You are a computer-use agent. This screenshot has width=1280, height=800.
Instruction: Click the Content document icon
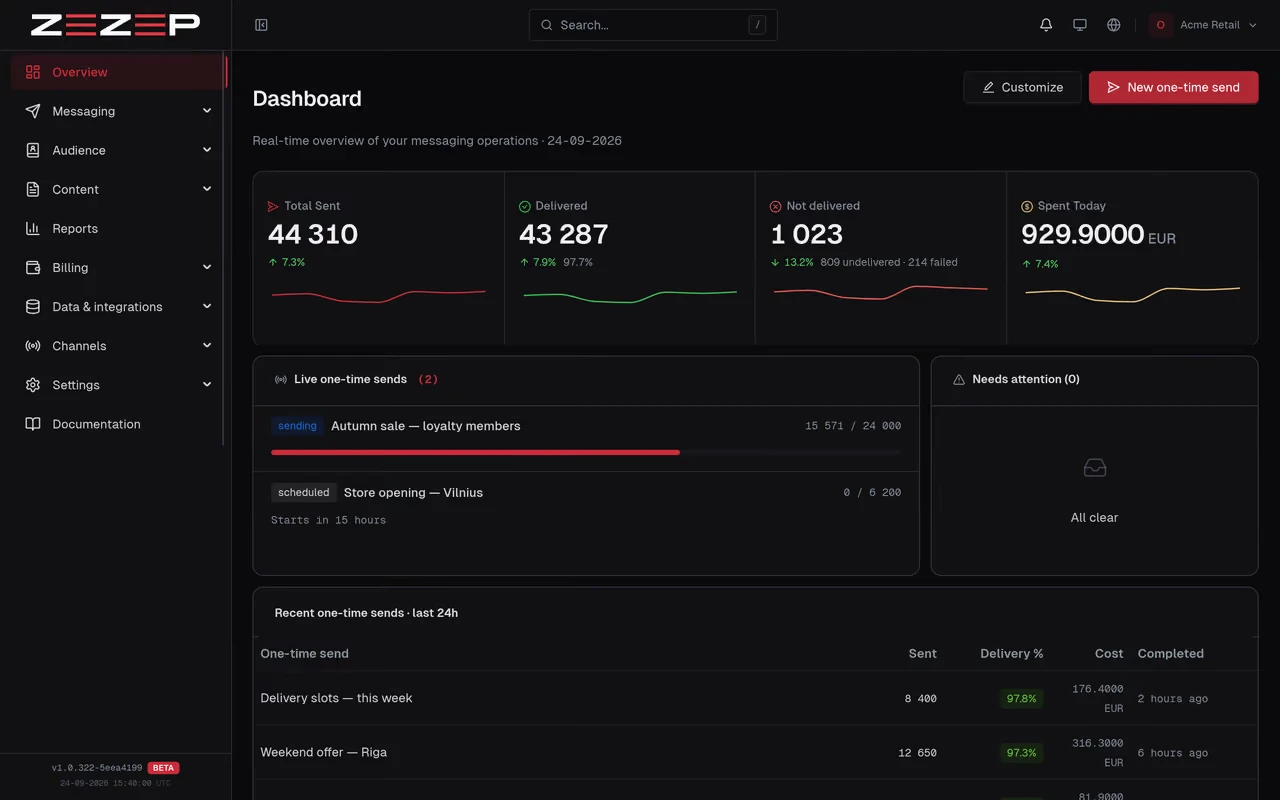point(33,189)
